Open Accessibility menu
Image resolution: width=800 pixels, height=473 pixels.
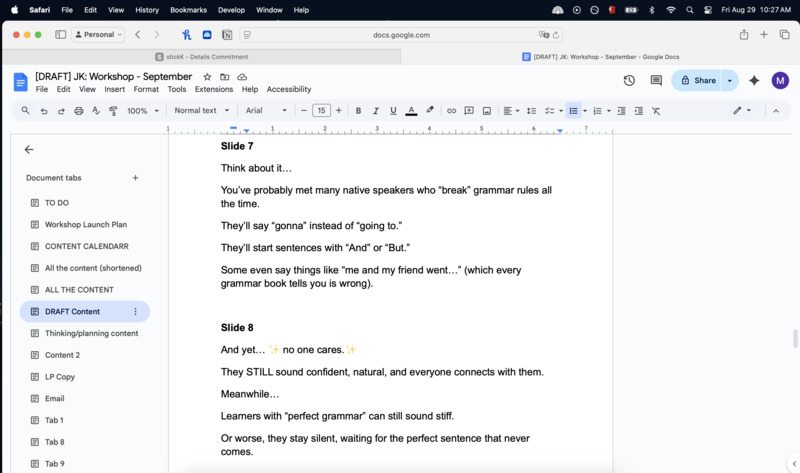click(x=289, y=89)
